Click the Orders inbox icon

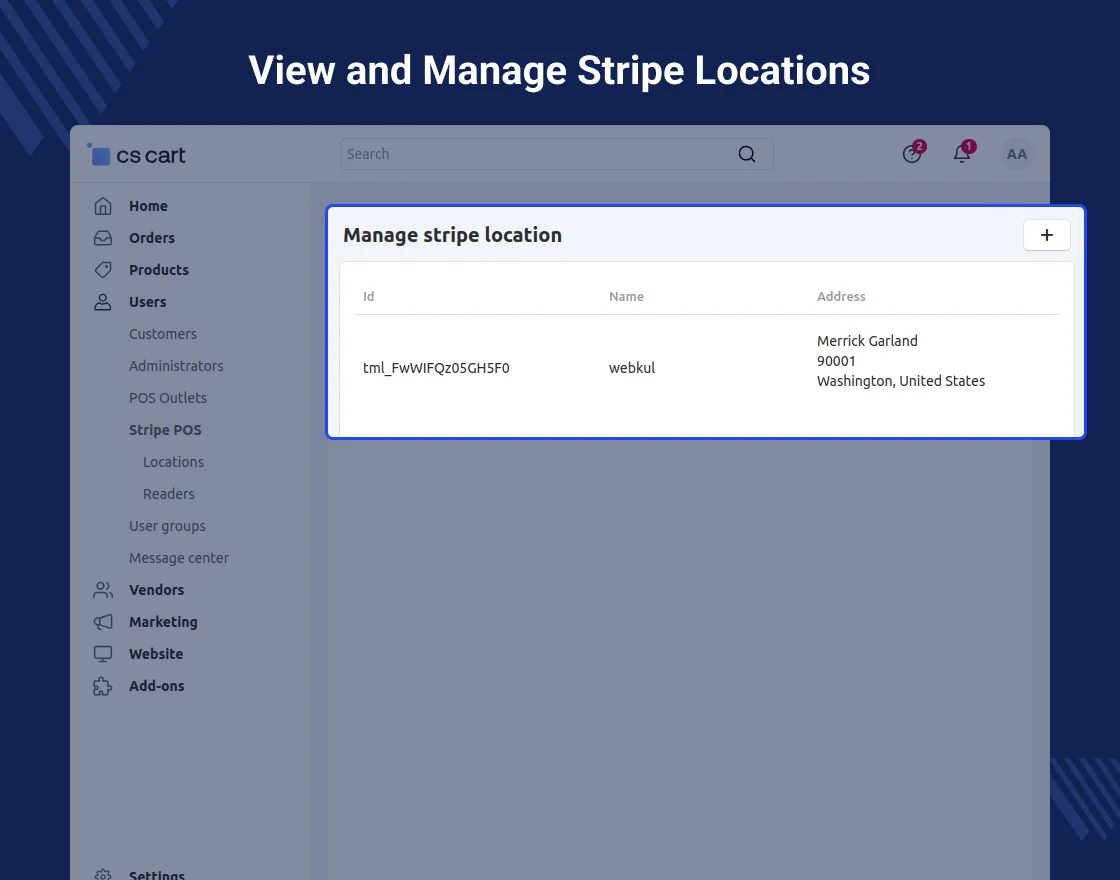102,238
